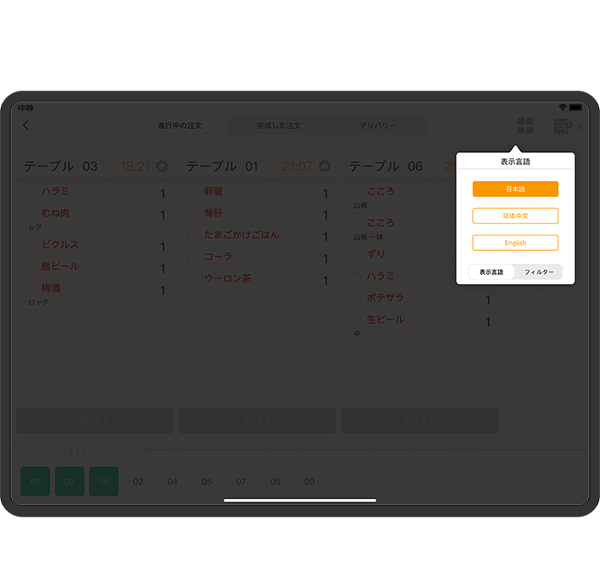Screen dimensions: 600x569
Task: Check off 梅酒 item
Action: pyautogui.click(x=30, y=290)
